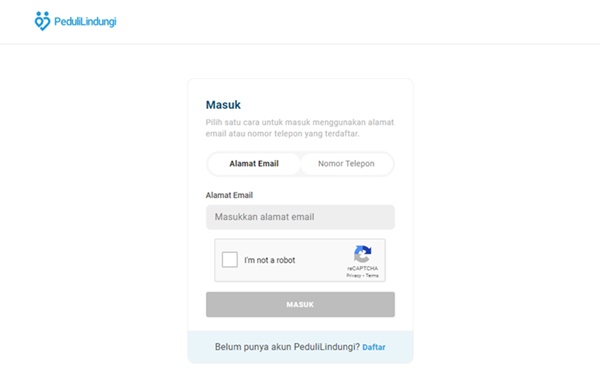Open the Daftar registration link
This screenshot has width=600, height=369.
coord(374,347)
